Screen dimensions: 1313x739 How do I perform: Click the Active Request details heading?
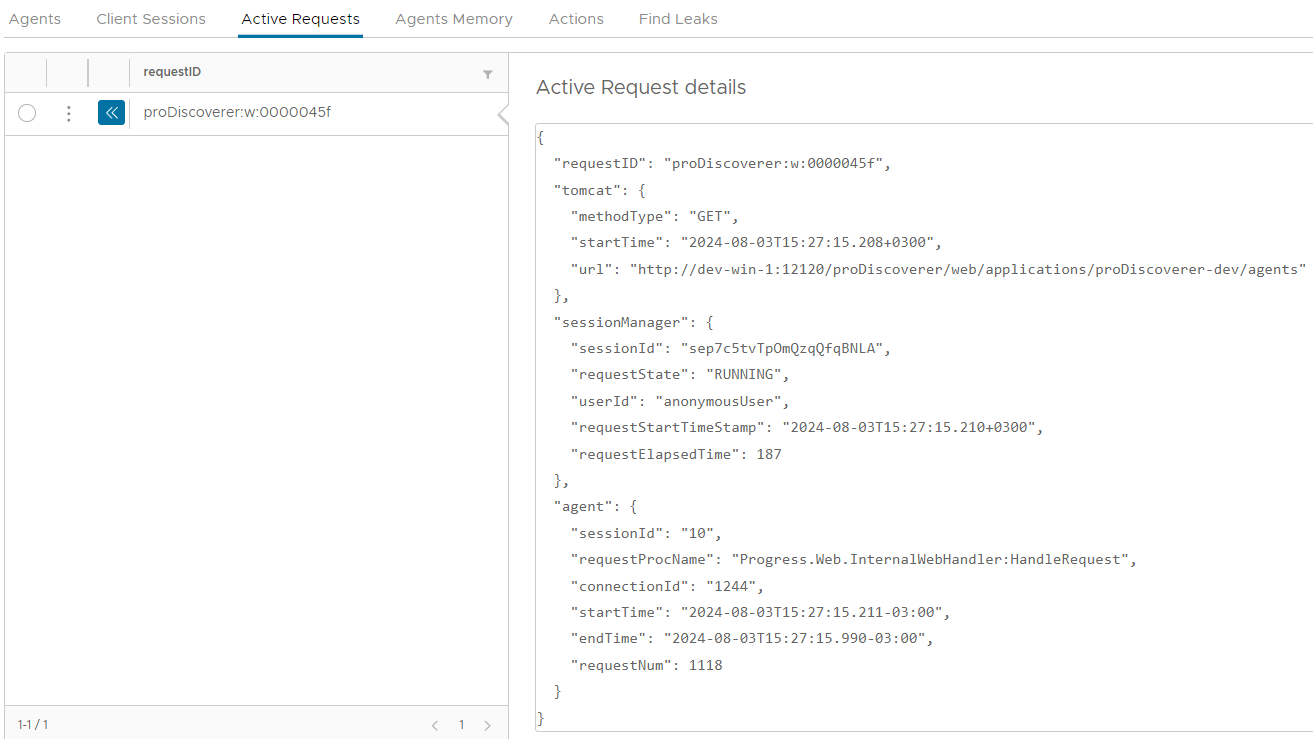click(x=641, y=87)
